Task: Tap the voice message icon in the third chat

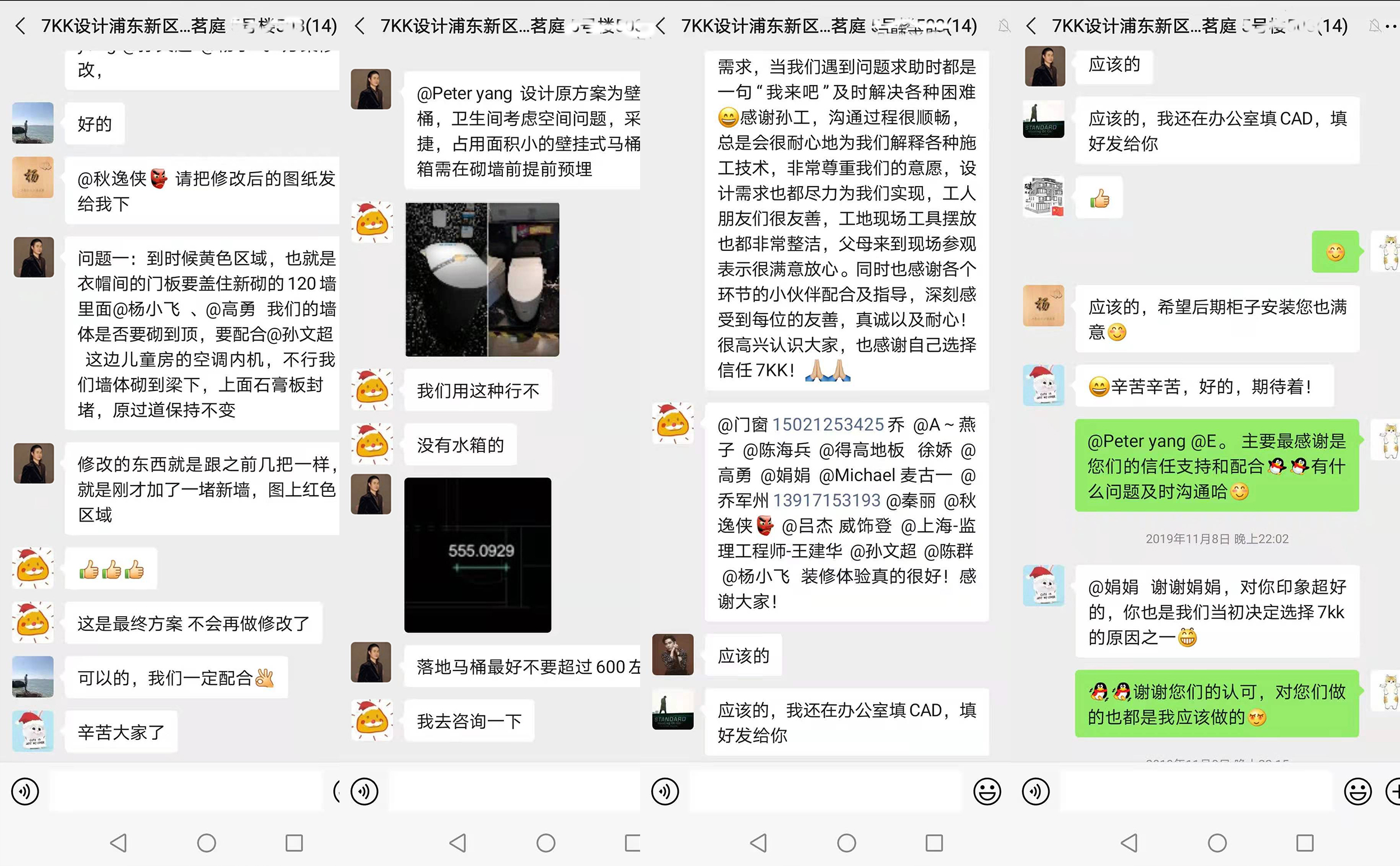Action: coord(664,791)
